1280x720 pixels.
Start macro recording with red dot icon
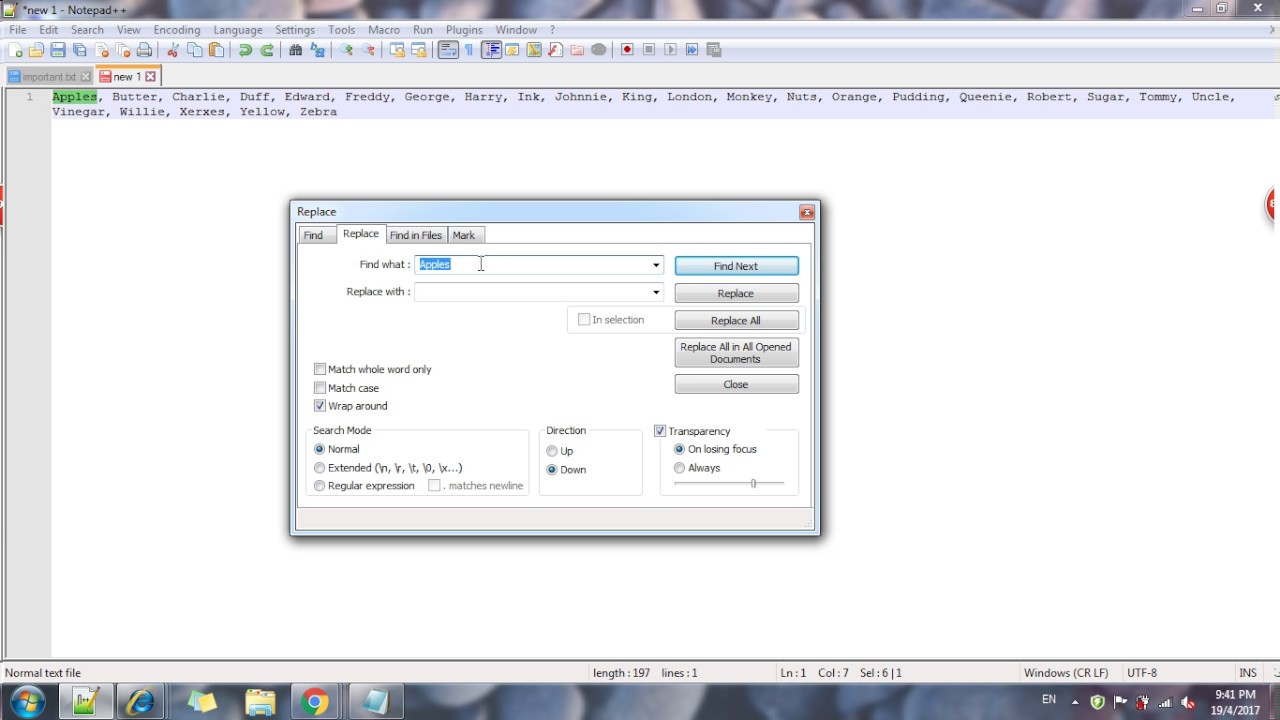627,50
